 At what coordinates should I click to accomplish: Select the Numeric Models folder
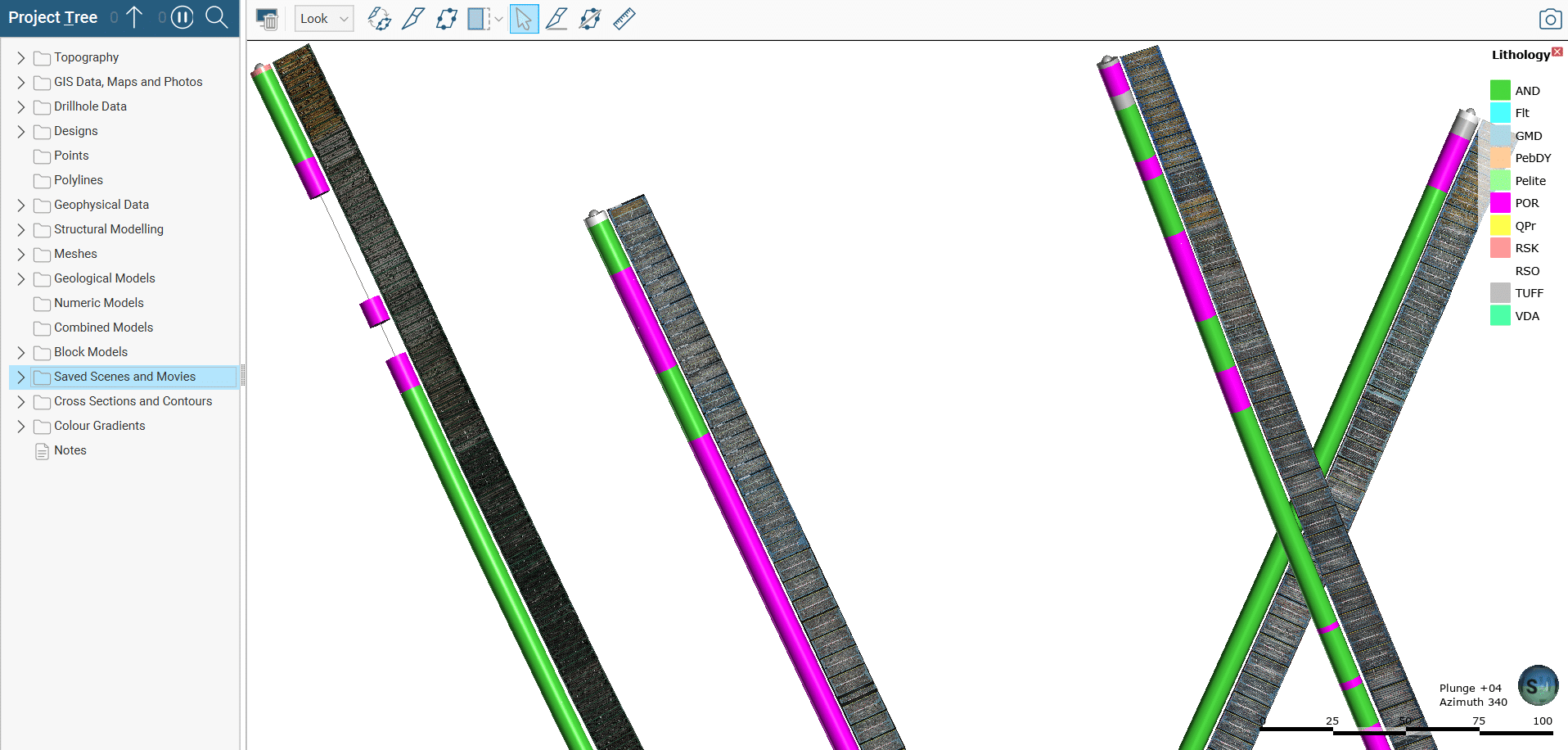click(99, 303)
